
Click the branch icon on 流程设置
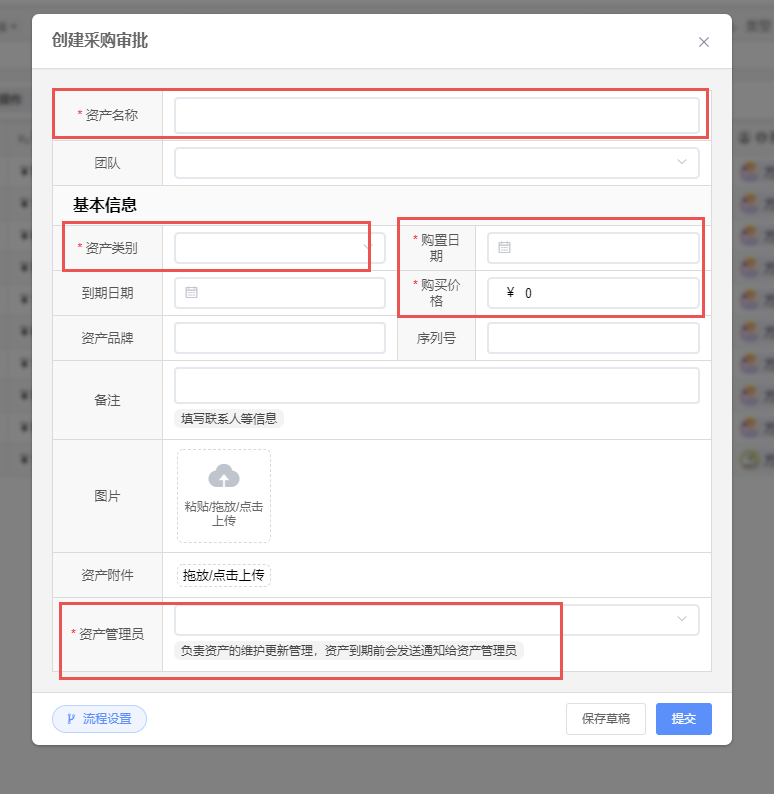coord(71,719)
